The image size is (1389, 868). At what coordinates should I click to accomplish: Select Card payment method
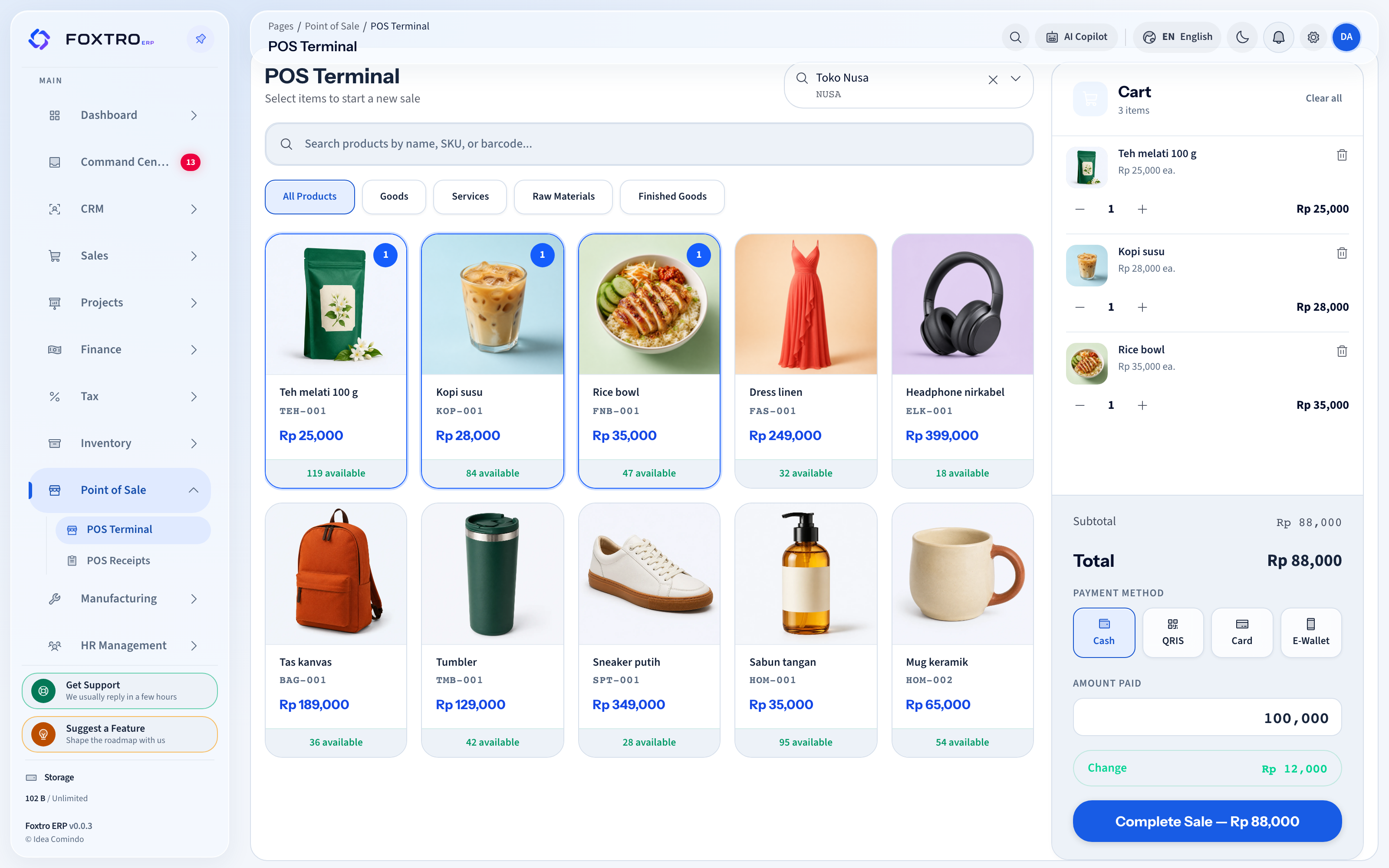point(1241,632)
